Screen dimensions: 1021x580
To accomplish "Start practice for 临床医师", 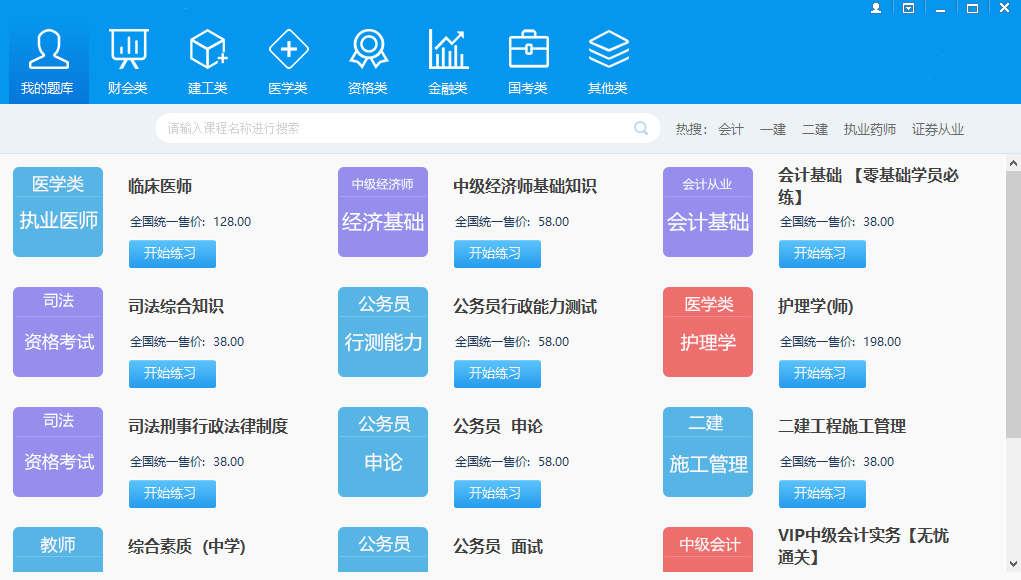I will pyautogui.click(x=173, y=254).
